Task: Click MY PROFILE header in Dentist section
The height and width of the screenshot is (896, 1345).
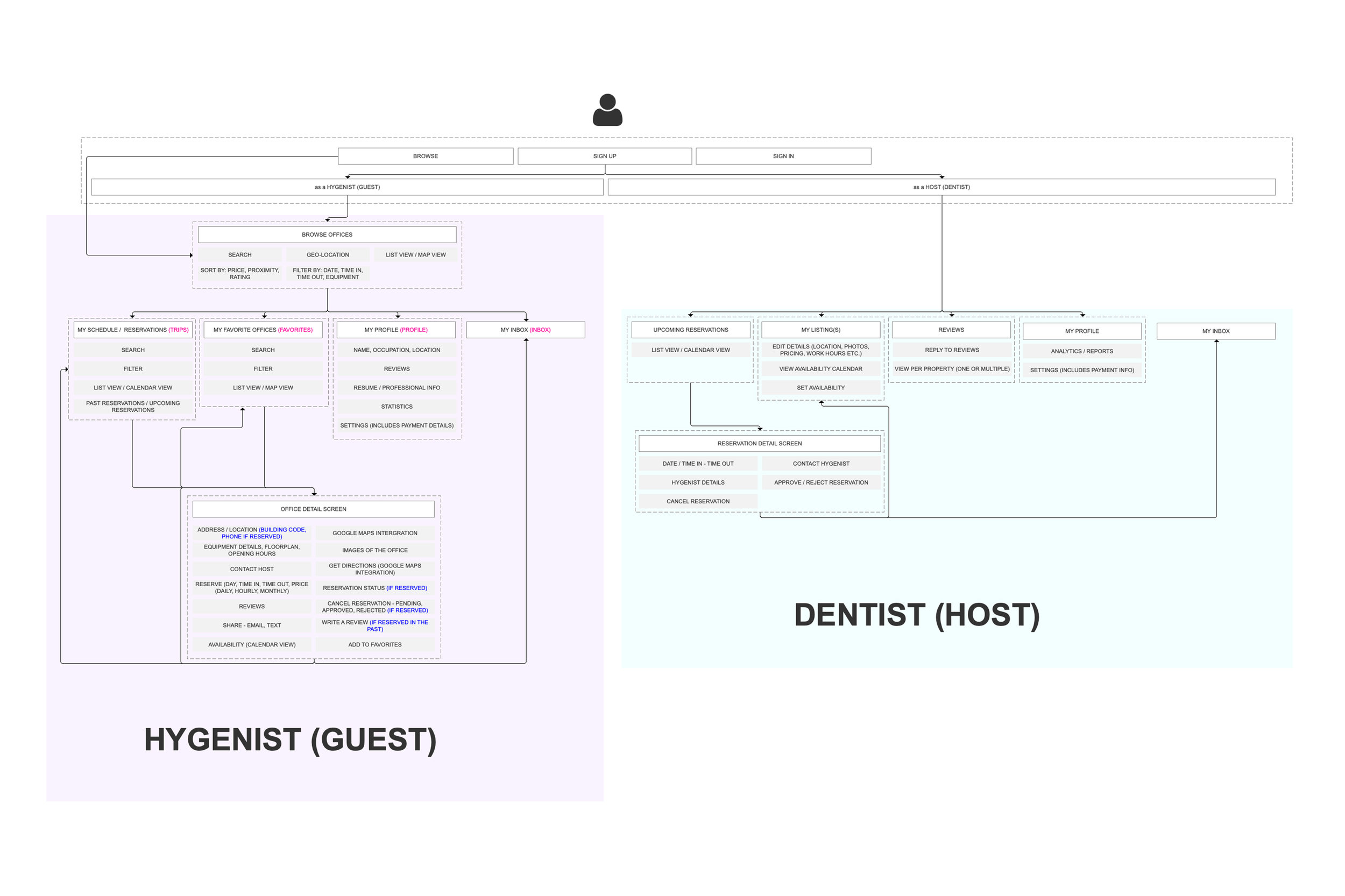Action: coord(1081,331)
